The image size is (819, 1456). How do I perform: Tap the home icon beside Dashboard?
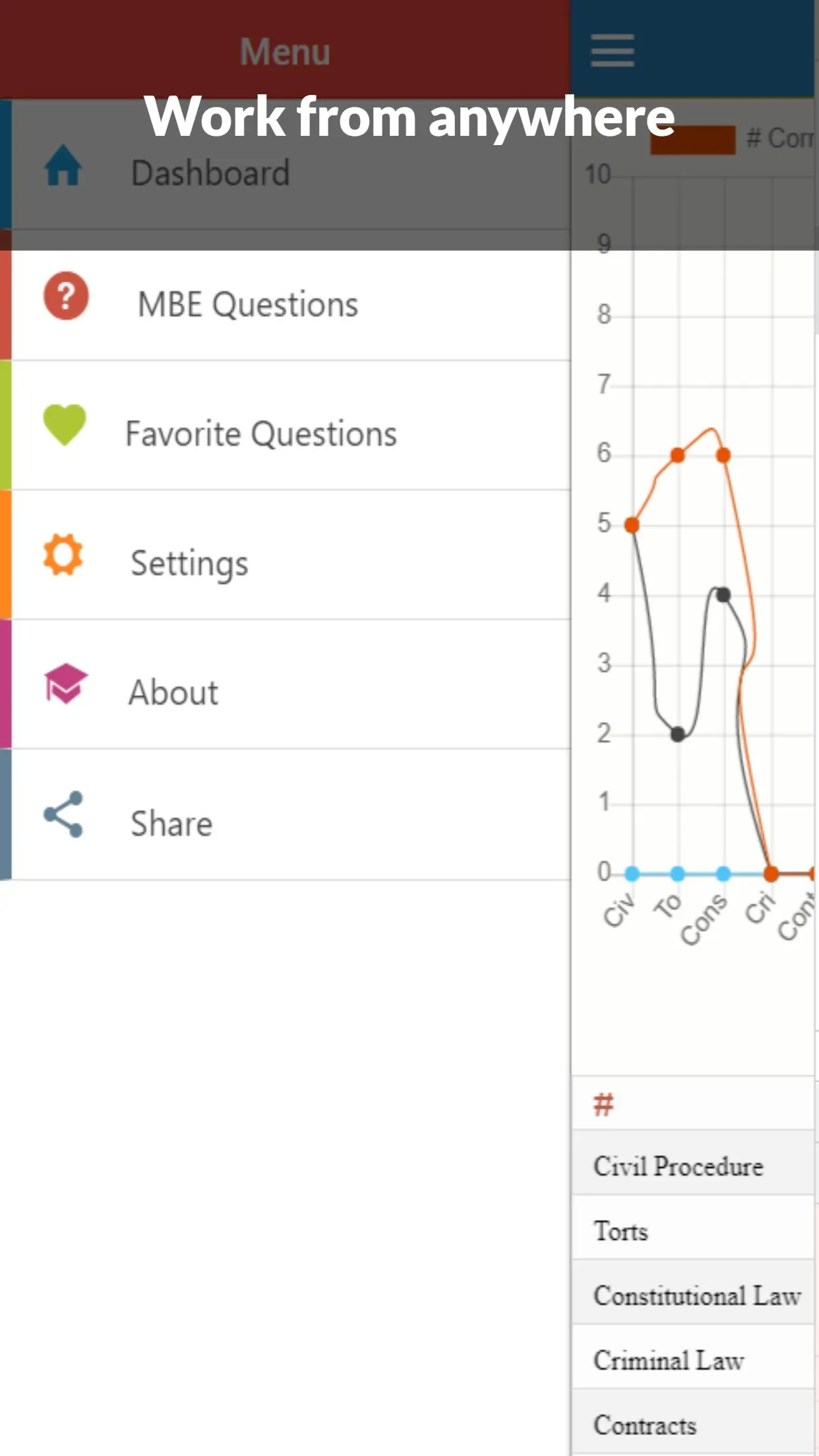63,165
